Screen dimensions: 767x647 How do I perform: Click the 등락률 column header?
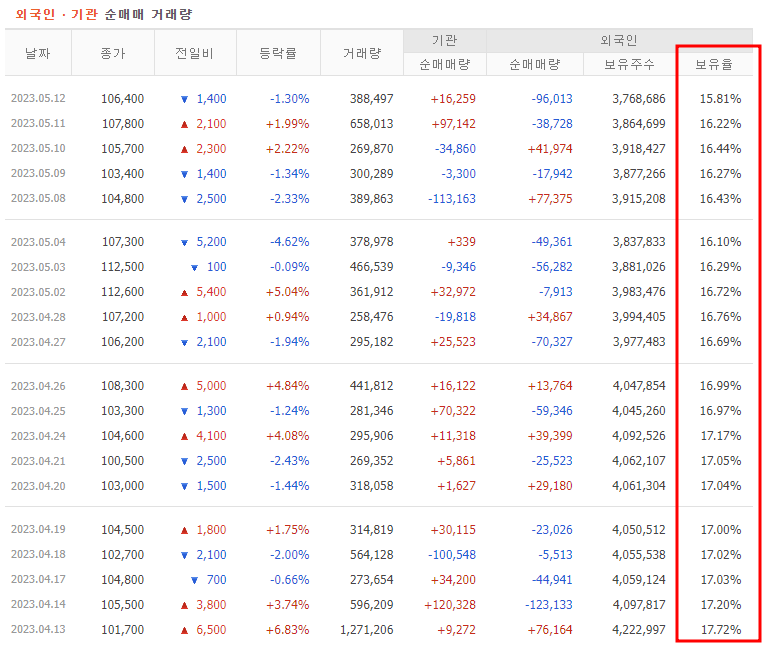(x=278, y=53)
